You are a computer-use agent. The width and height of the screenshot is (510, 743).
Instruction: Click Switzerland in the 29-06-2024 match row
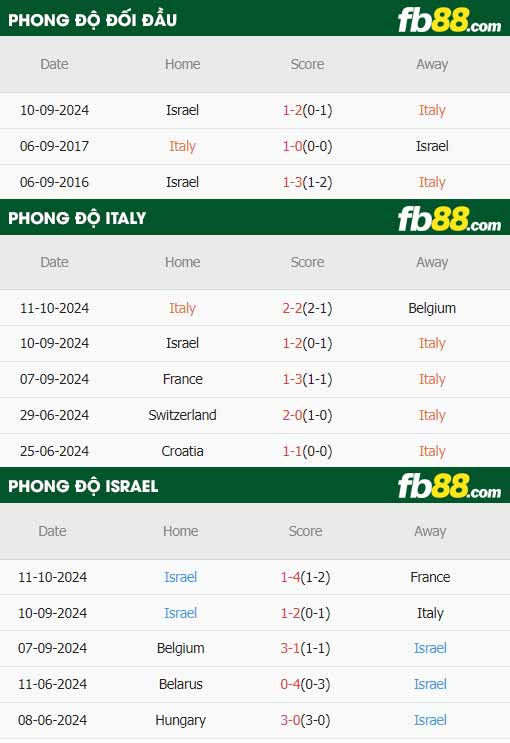182,415
